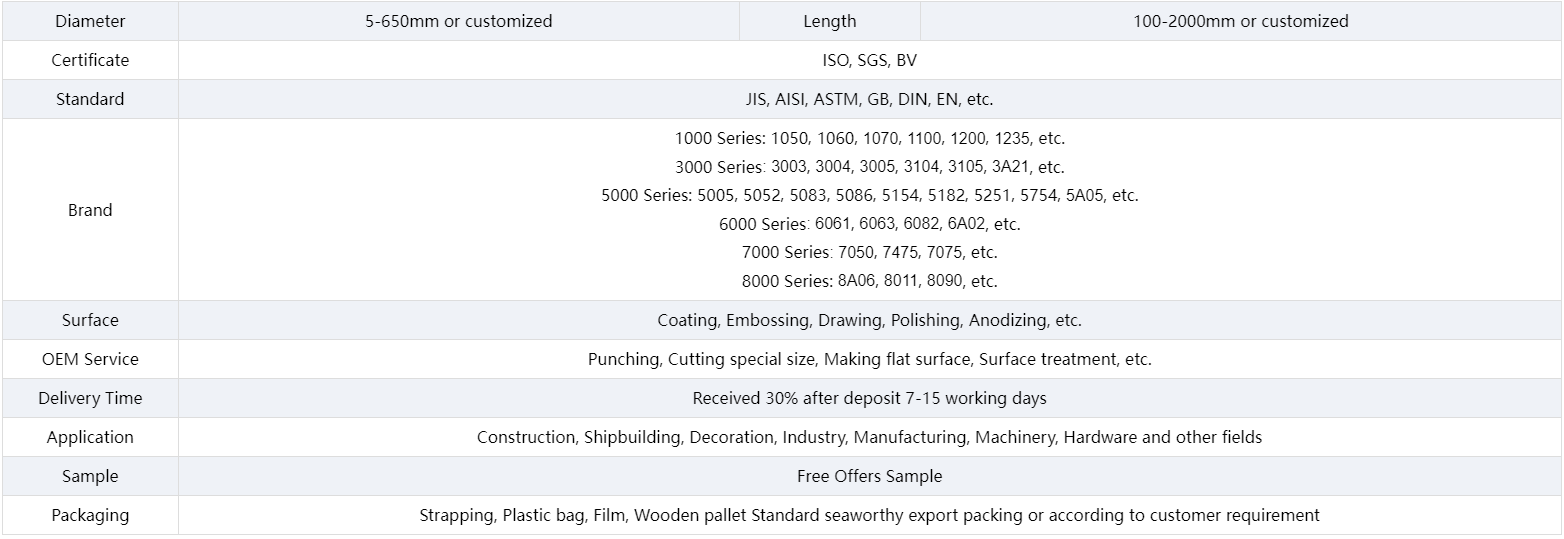This screenshot has width=1564, height=539.
Task: Select the 100-2000mm or customized cell
Action: click(1241, 21)
